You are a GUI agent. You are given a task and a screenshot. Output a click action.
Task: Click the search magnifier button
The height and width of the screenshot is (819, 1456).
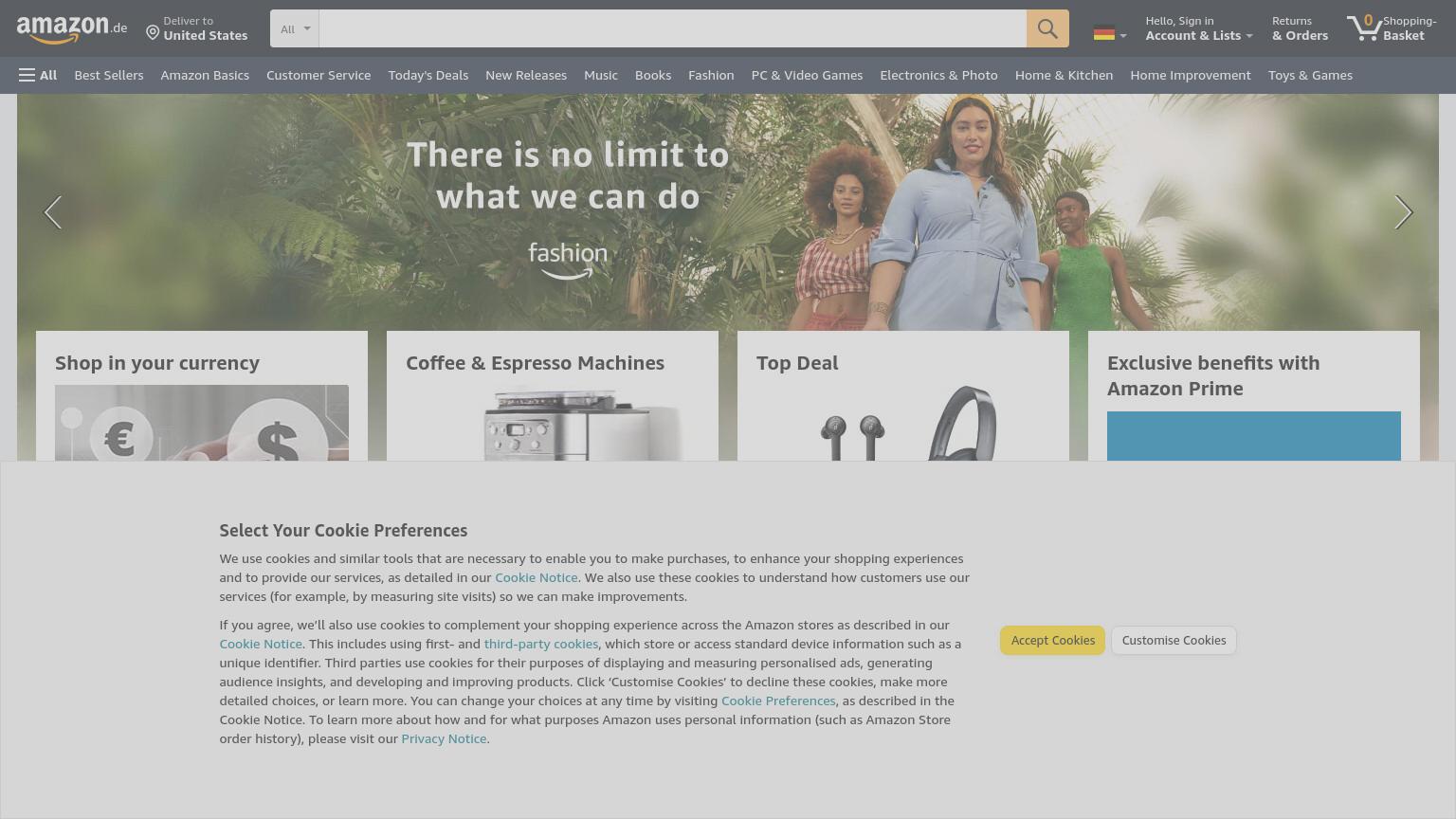pyautogui.click(x=1047, y=28)
